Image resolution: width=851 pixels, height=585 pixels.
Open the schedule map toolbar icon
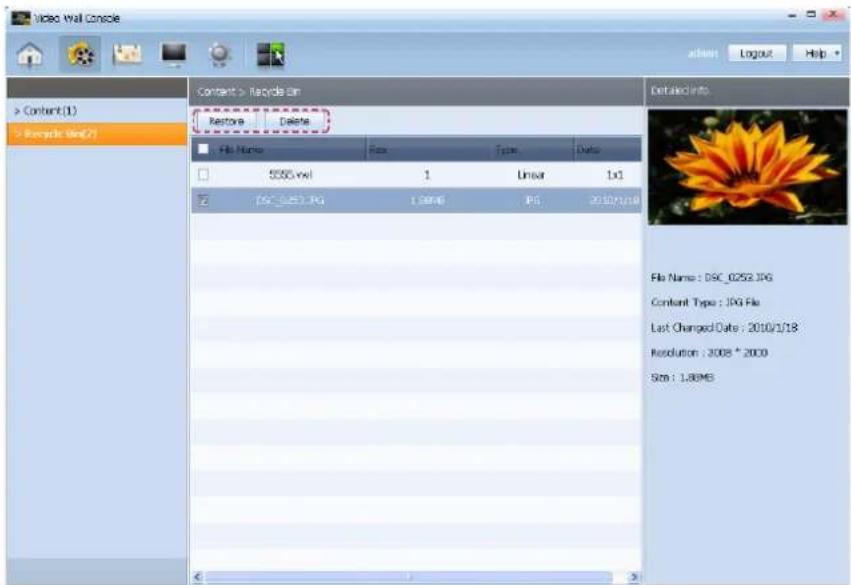pyautogui.click(x=127, y=54)
